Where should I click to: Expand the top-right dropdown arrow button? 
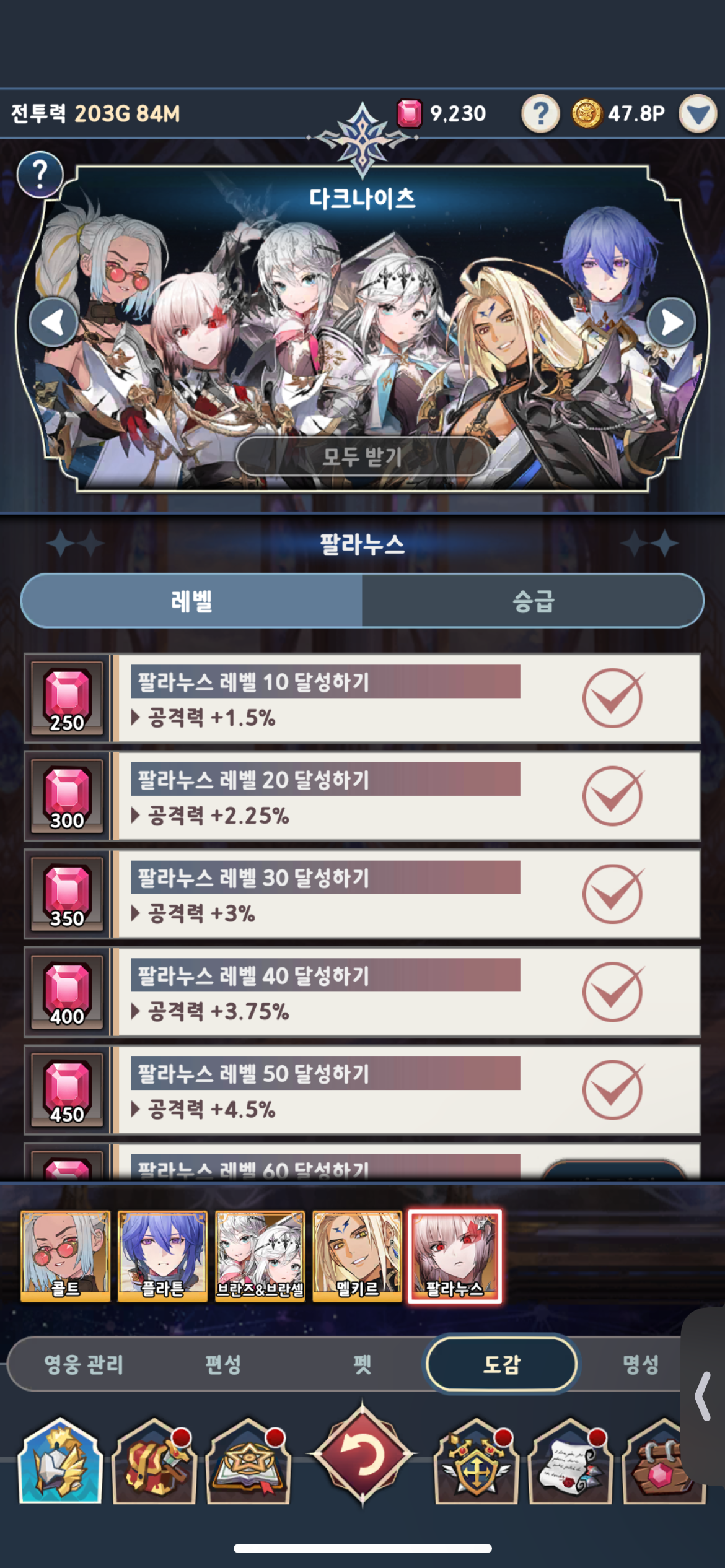tap(698, 114)
